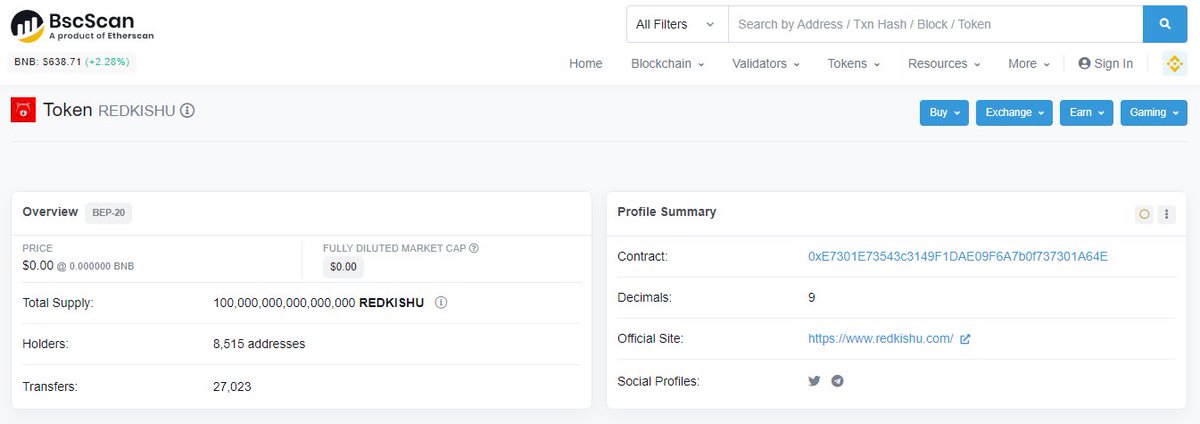
Task: Open the All Filters dropdown
Action: pyautogui.click(x=677, y=24)
